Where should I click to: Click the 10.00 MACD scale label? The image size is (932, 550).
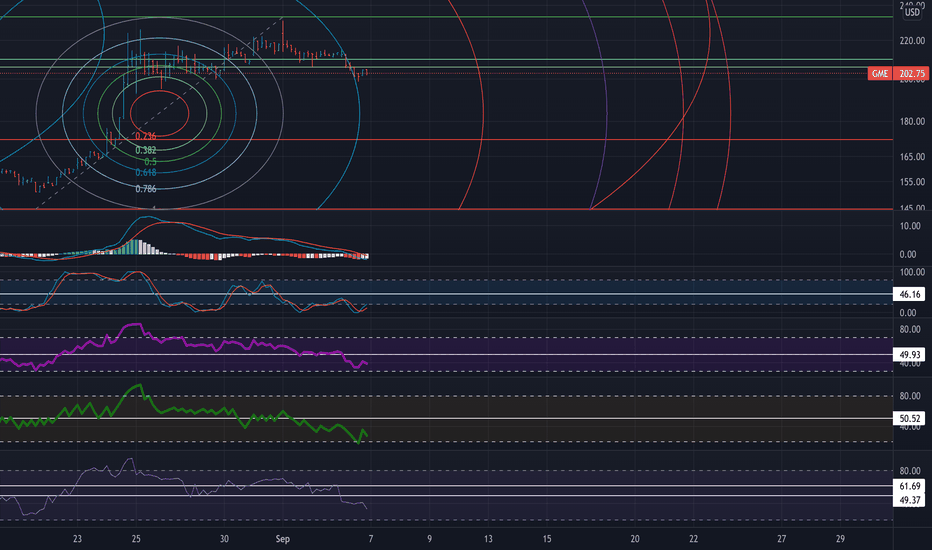[910, 226]
